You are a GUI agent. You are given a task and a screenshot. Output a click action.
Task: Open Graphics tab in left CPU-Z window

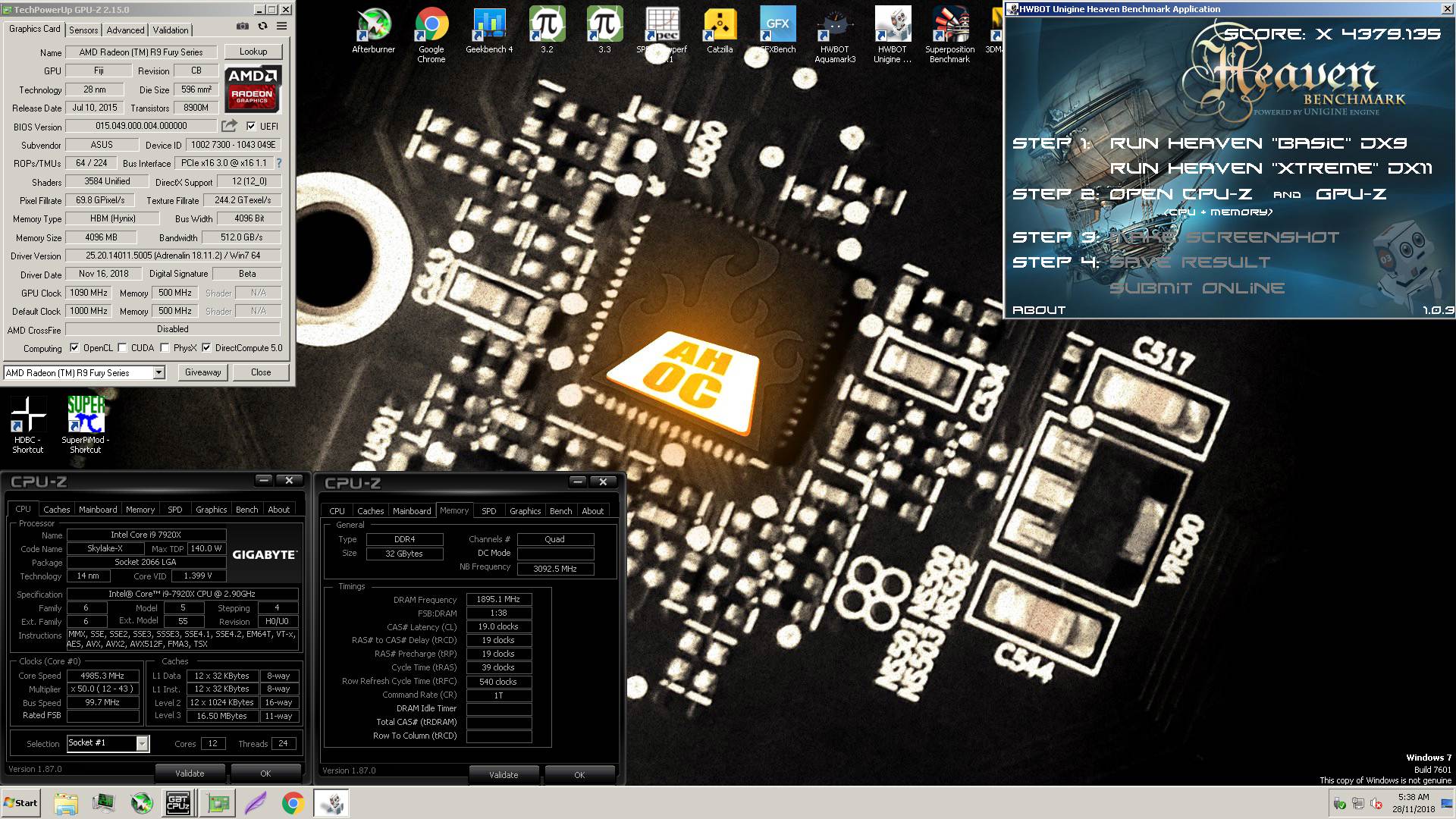[212, 510]
